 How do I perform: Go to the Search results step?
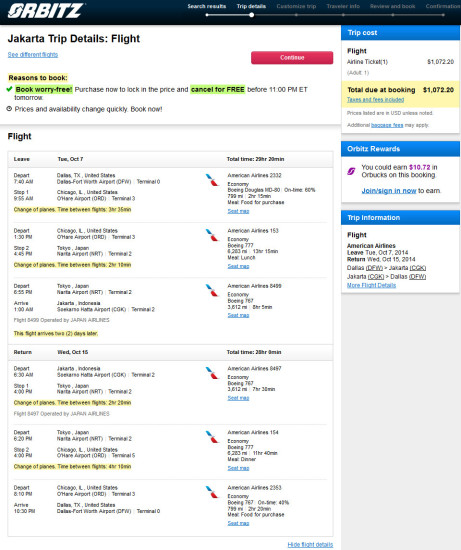pyautogui.click(x=207, y=6)
